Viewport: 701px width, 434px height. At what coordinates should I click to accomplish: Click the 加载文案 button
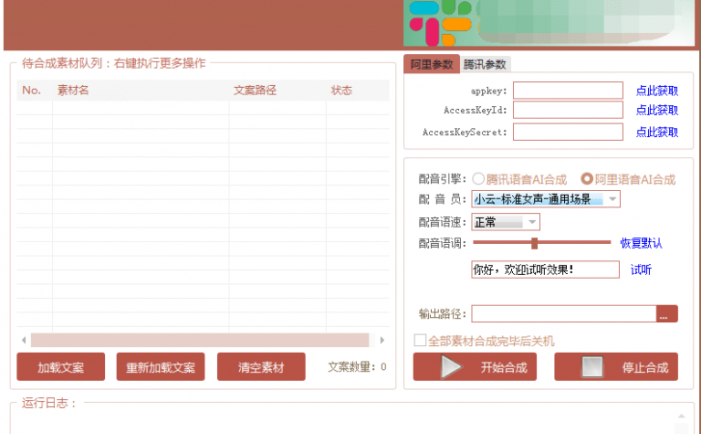pyautogui.click(x=61, y=367)
